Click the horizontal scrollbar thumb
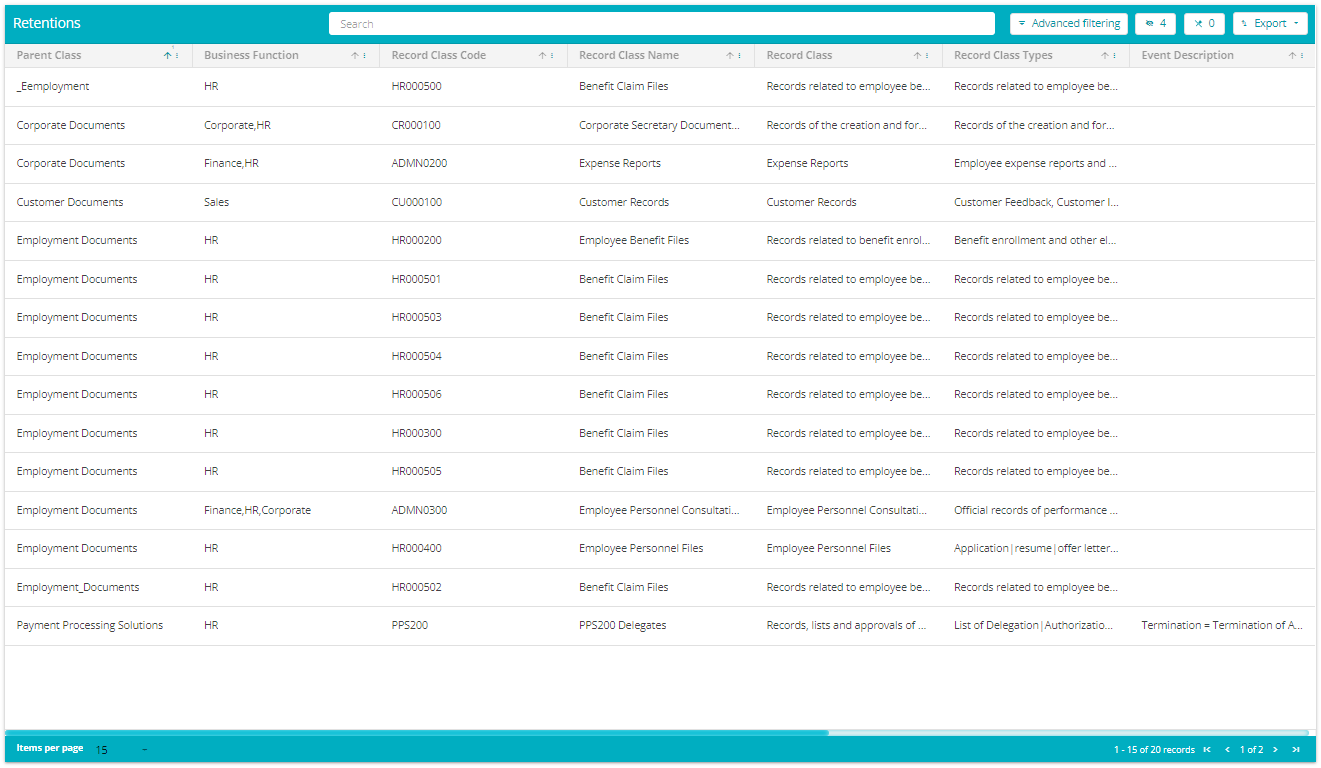1321x768 pixels. coord(417,733)
